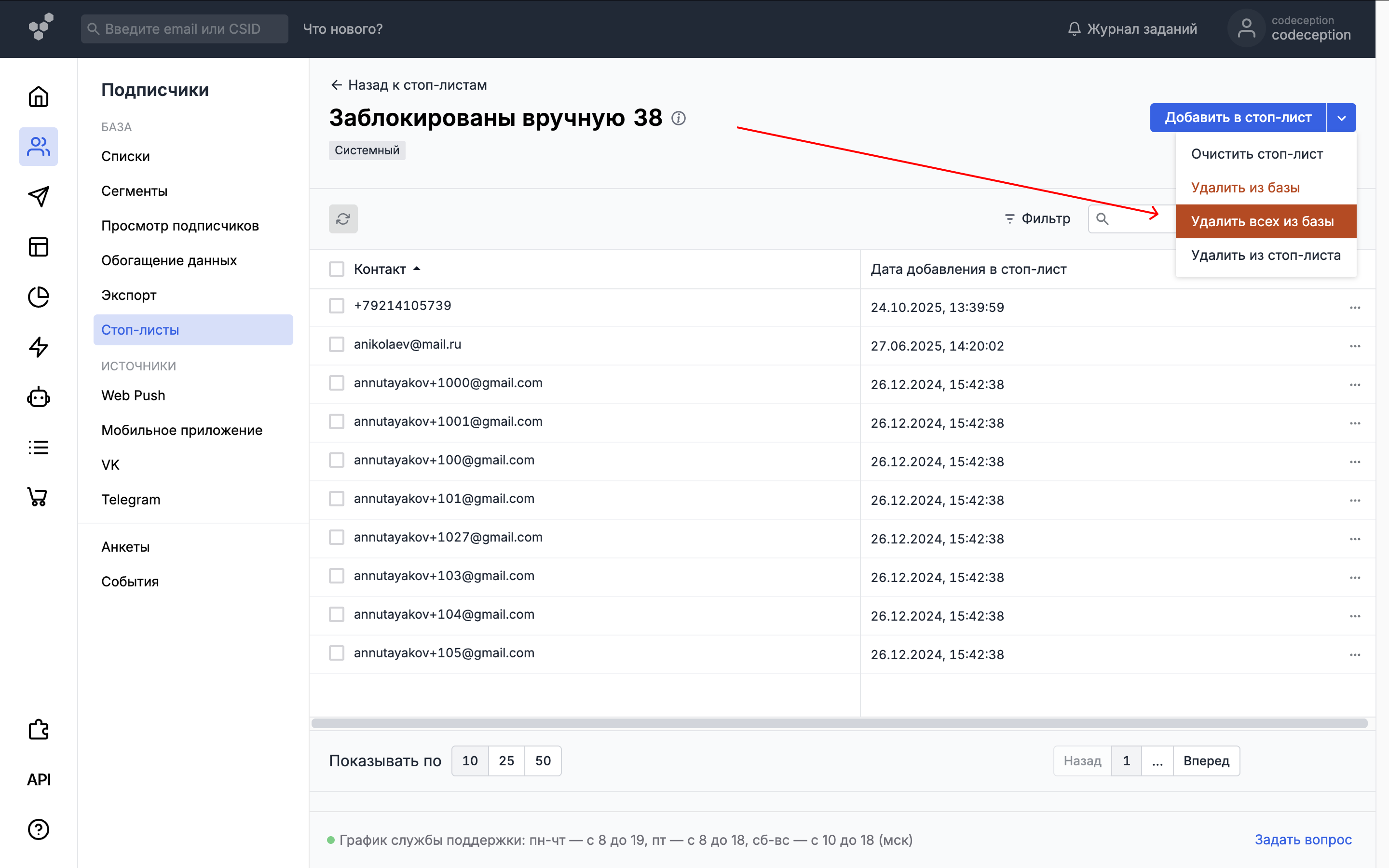Image resolution: width=1389 pixels, height=868 pixels.
Task: Select the Subscribers people icon in sidebar
Action: coord(38,147)
